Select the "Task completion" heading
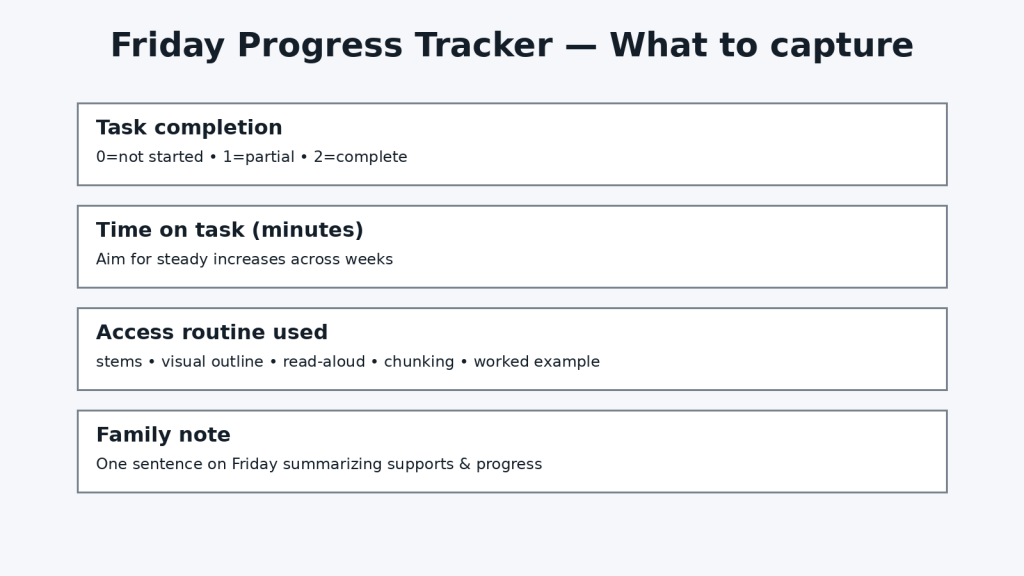This screenshot has height=576, width=1024. click(x=189, y=128)
